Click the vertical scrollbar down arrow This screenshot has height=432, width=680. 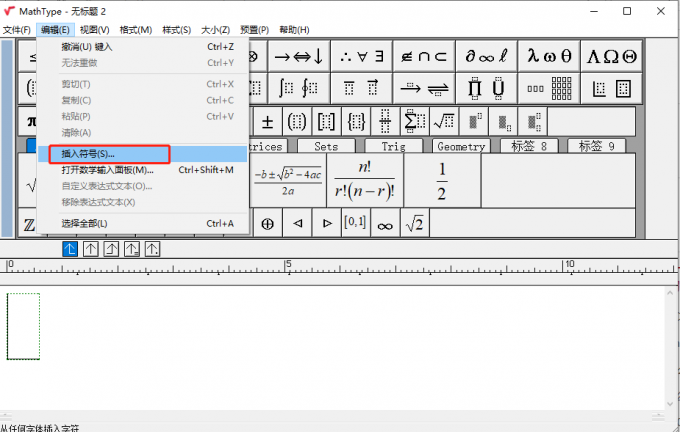670,403
